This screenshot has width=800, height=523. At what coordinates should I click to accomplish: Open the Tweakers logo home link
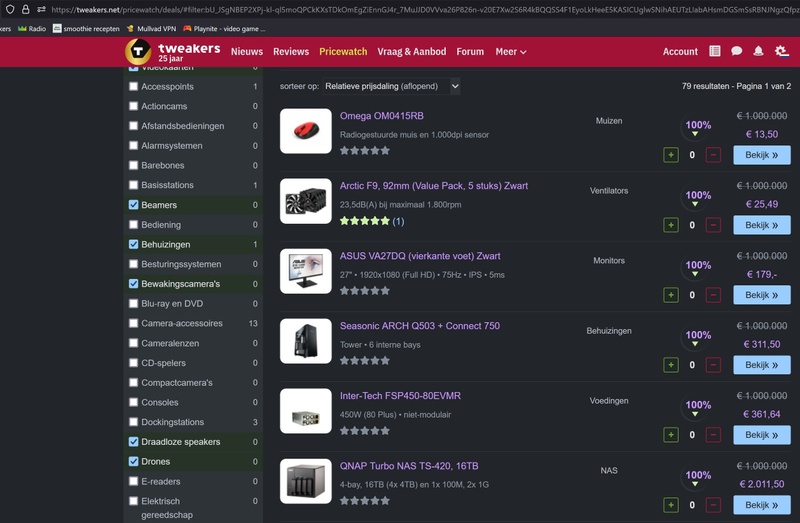(x=173, y=52)
